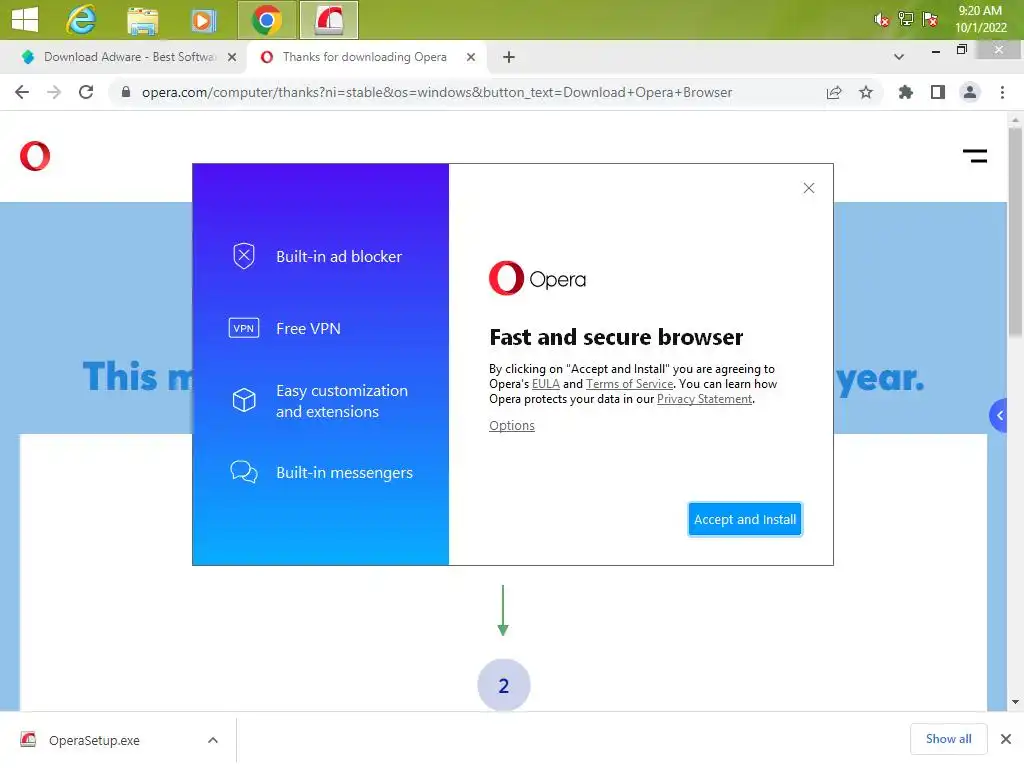Open the hamburger menu on the Opera page
The width and height of the screenshot is (1024, 768).
974,156
